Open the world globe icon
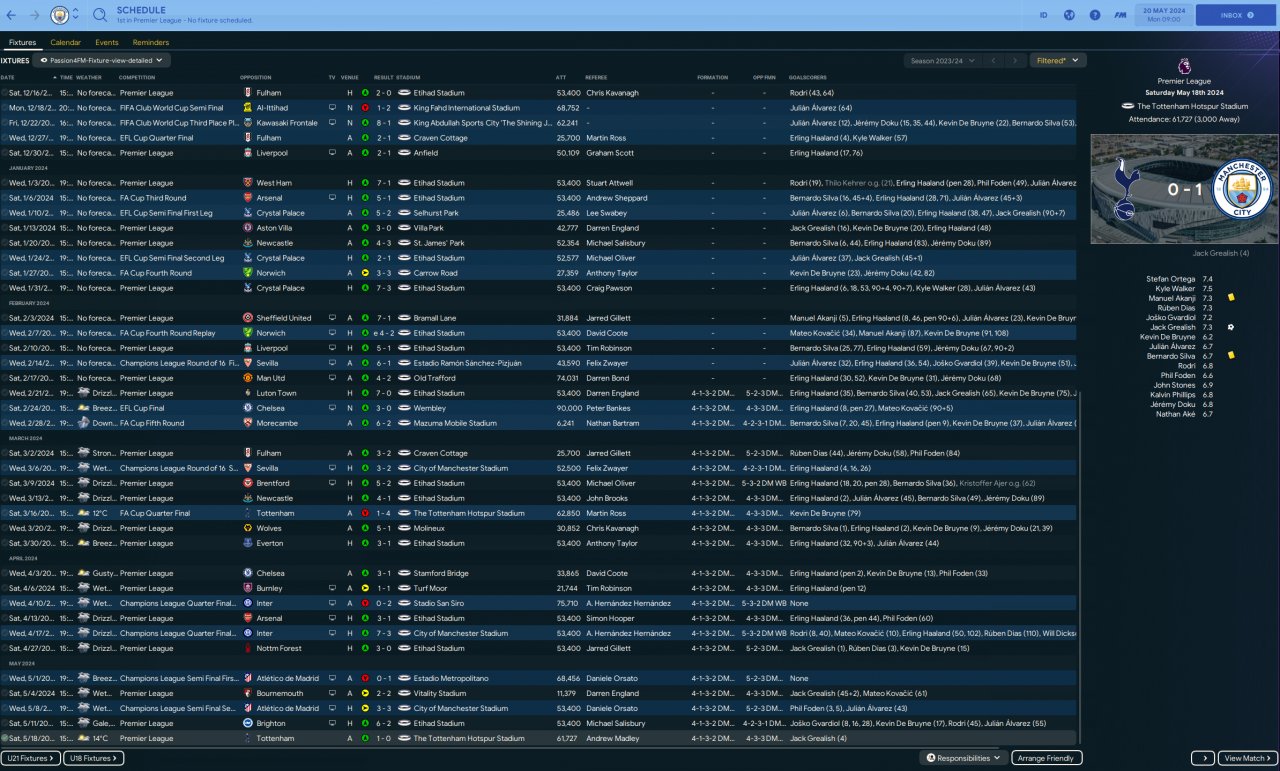This screenshot has height=771, width=1280. tap(1069, 15)
